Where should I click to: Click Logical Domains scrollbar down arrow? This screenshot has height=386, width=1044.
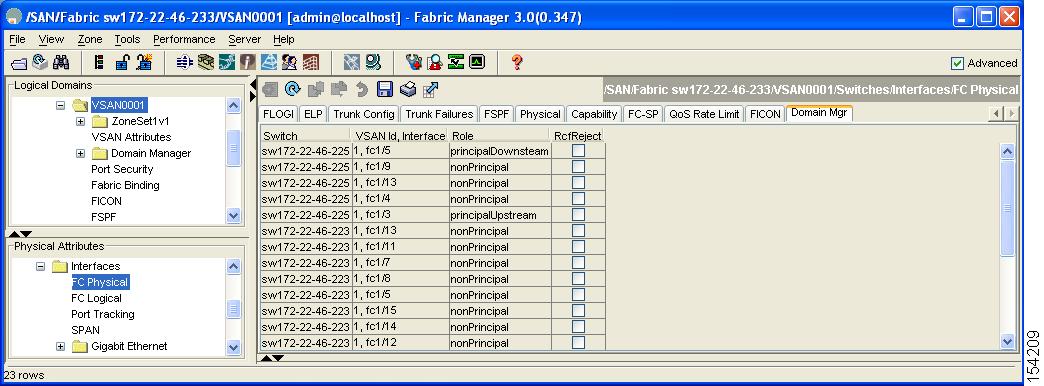tap(233, 215)
